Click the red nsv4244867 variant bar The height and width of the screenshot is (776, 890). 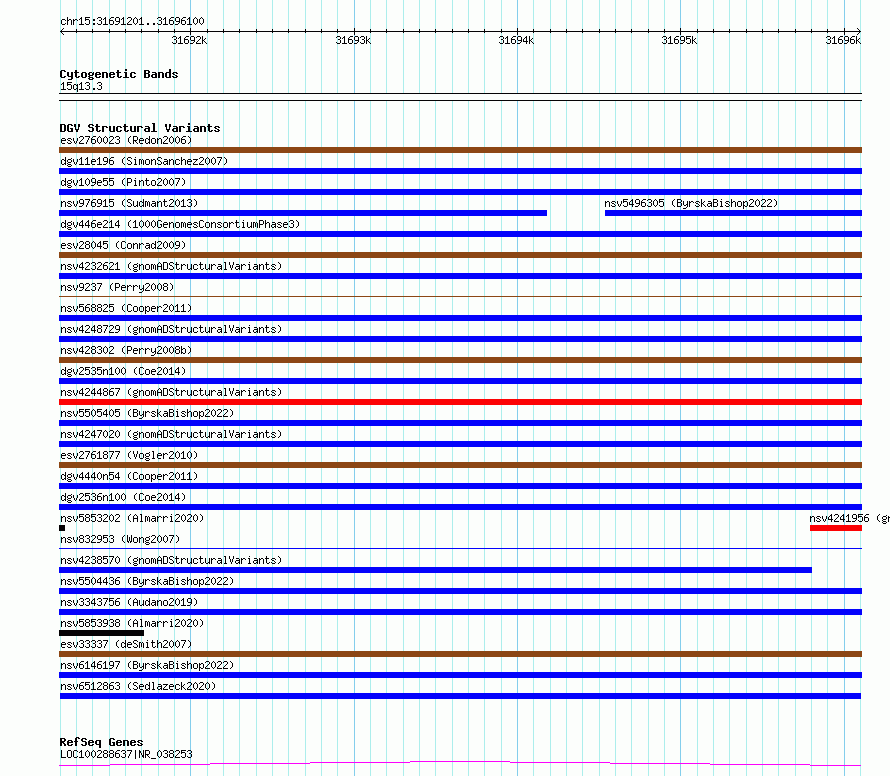tap(460, 402)
